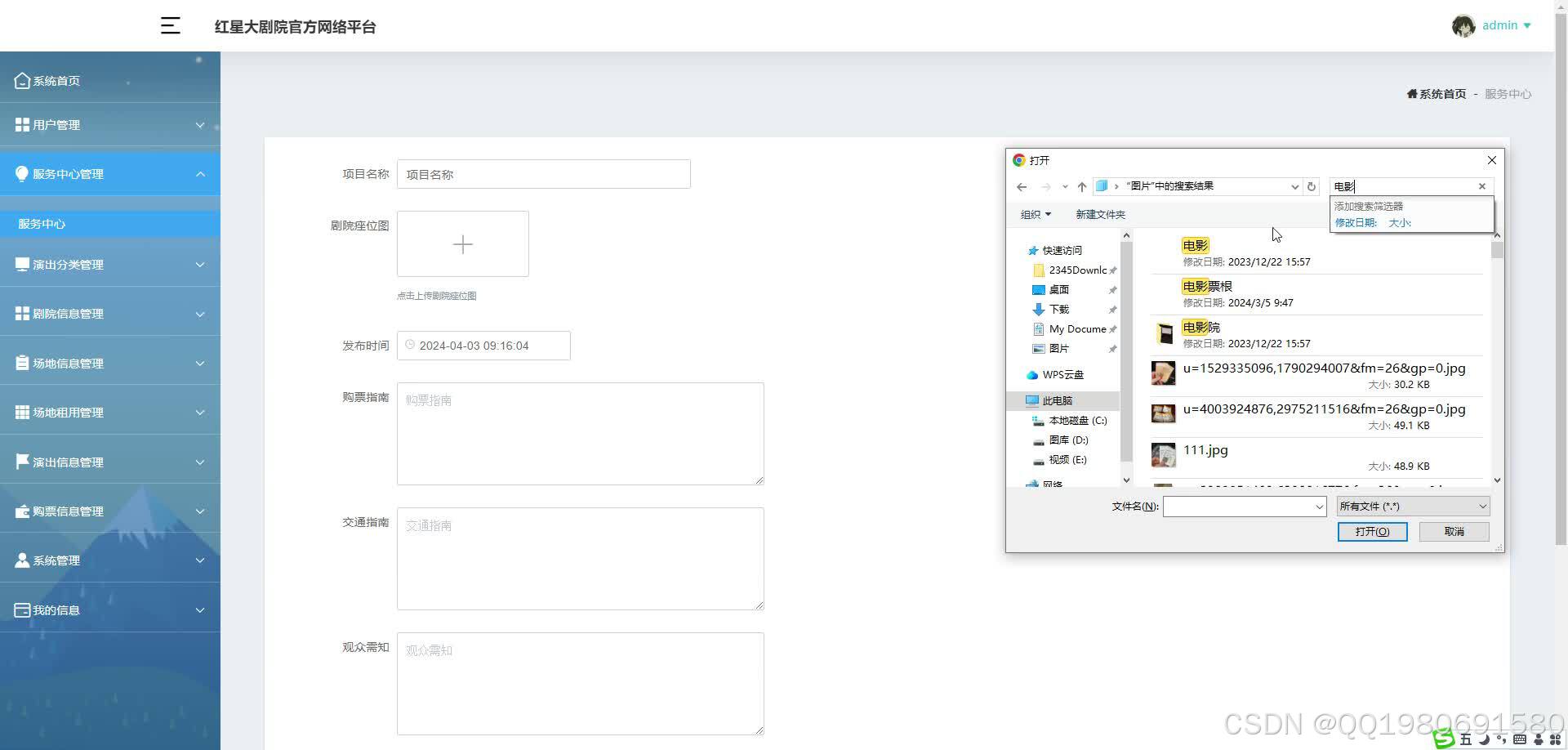Collapse 服务中心管理 sidebar menu
1568x750 pixels.
(110, 173)
